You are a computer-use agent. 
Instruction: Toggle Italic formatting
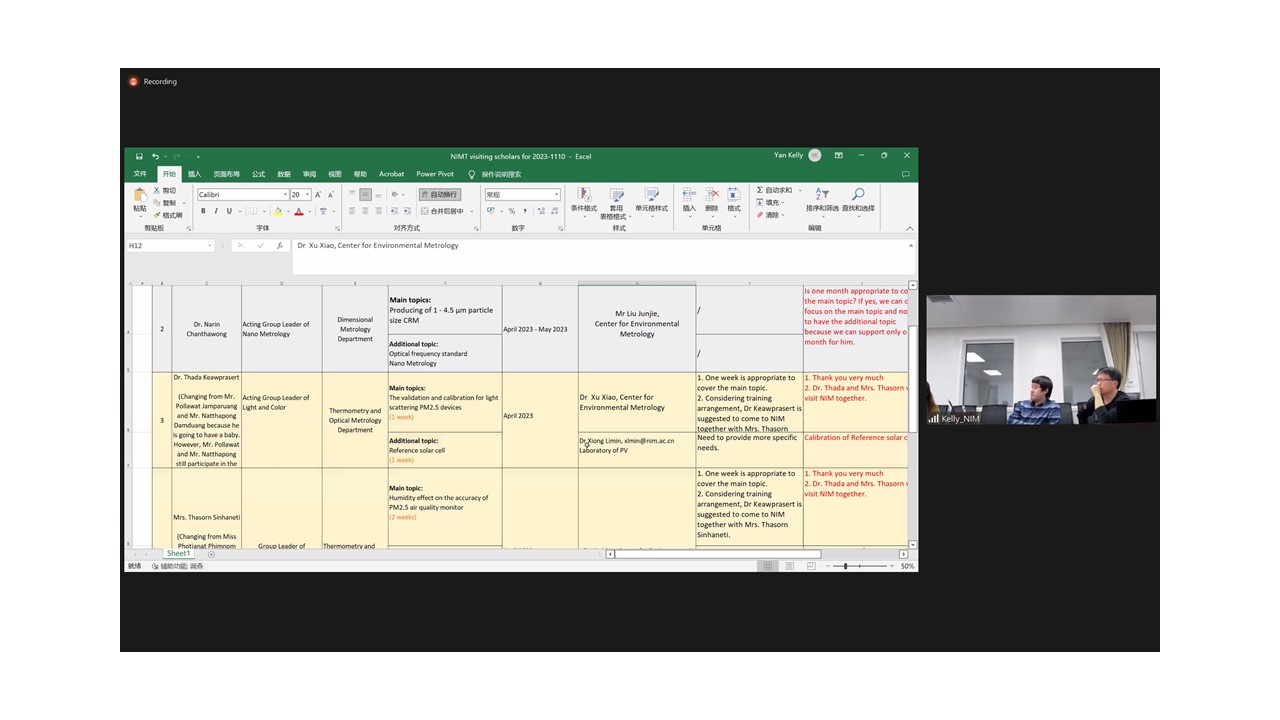coord(216,211)
